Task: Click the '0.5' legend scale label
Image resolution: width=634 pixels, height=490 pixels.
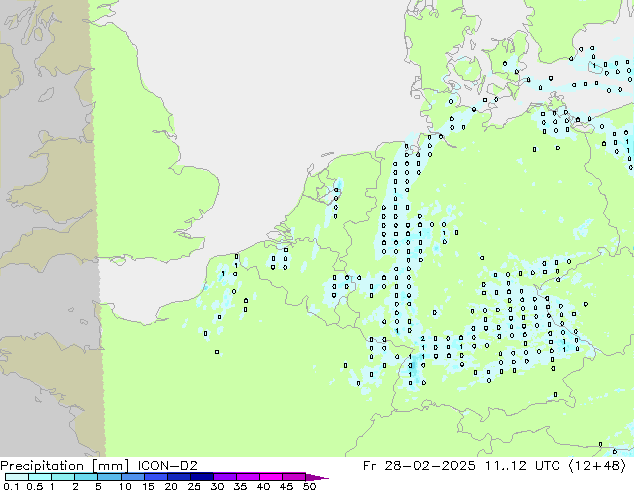Action: tap(34, 486)
